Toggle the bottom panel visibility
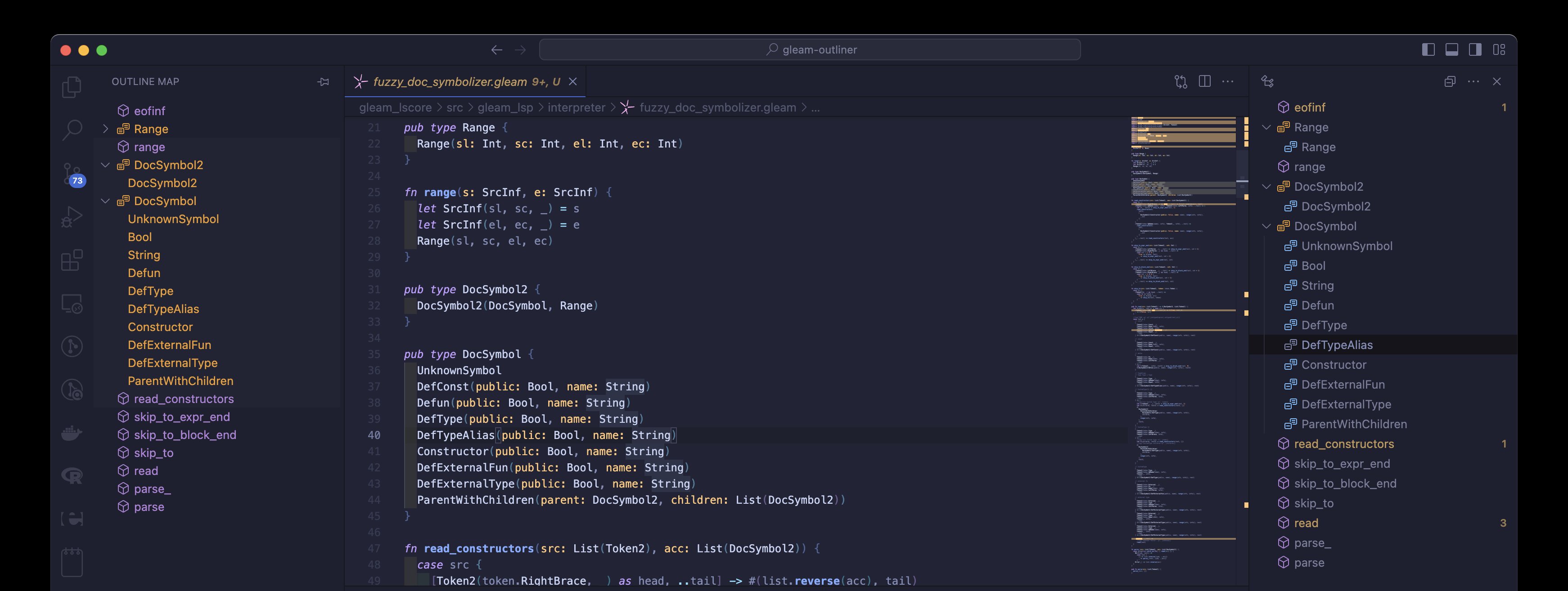 click(1452, 50)
